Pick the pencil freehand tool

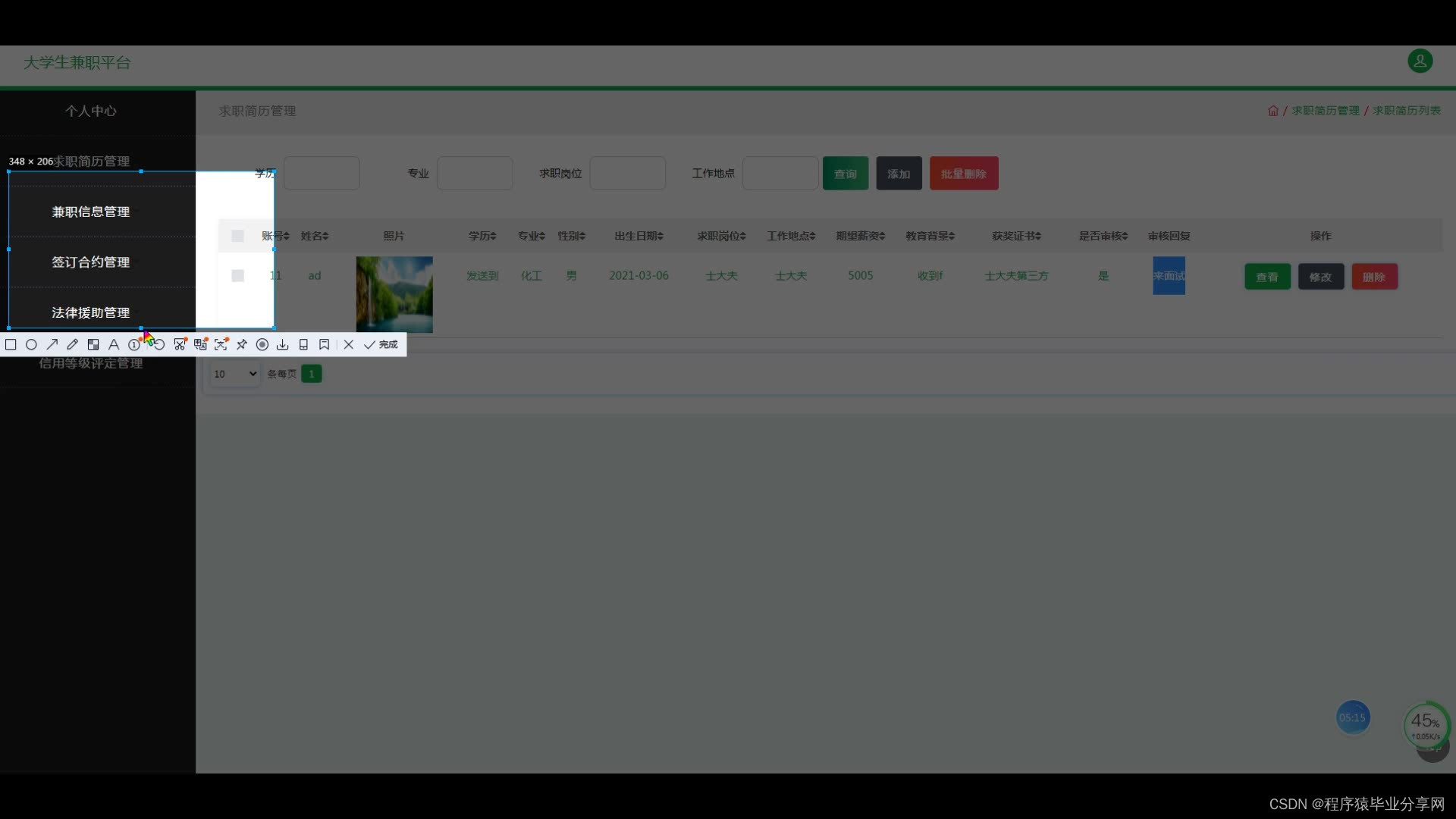click(72, 344)
